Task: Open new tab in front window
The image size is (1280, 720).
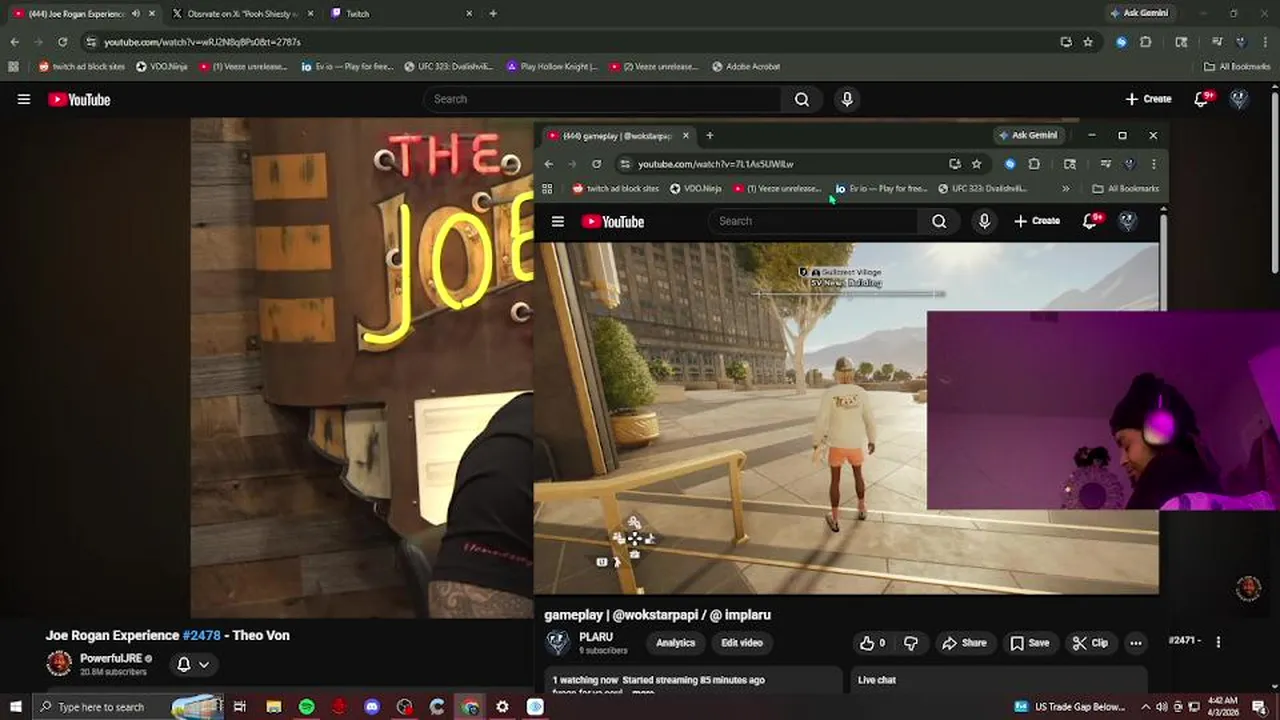Action: pyautogui.click(x=710, y=136)
